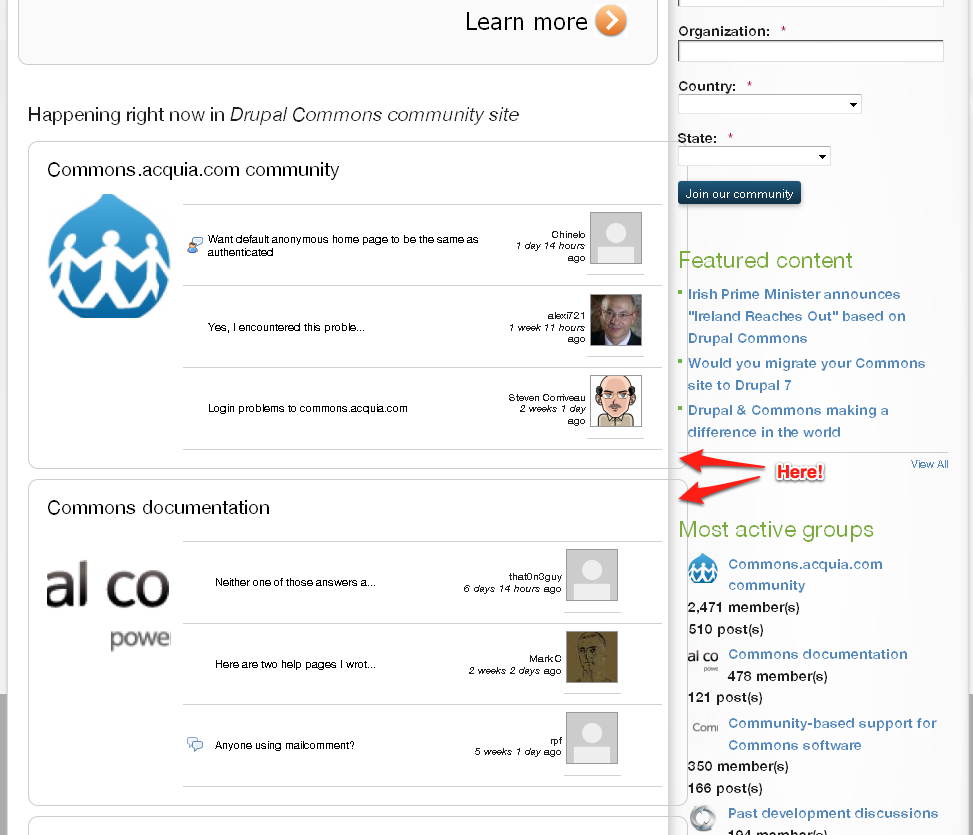Image resolution: width=973 pixels, height=835 pixels.
Task: Open Commons documentation group link in sidebar
Action: 817,654
